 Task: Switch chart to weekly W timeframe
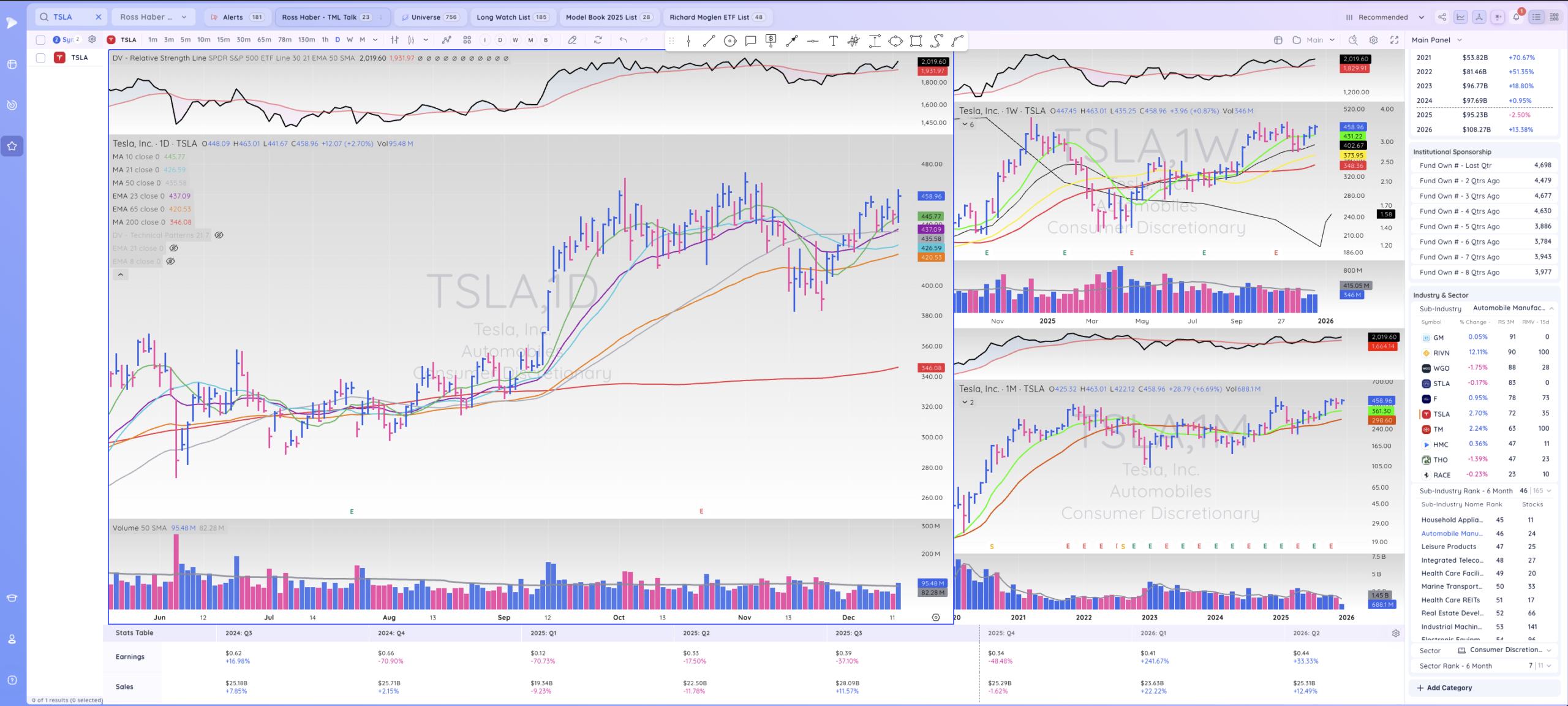350,40
